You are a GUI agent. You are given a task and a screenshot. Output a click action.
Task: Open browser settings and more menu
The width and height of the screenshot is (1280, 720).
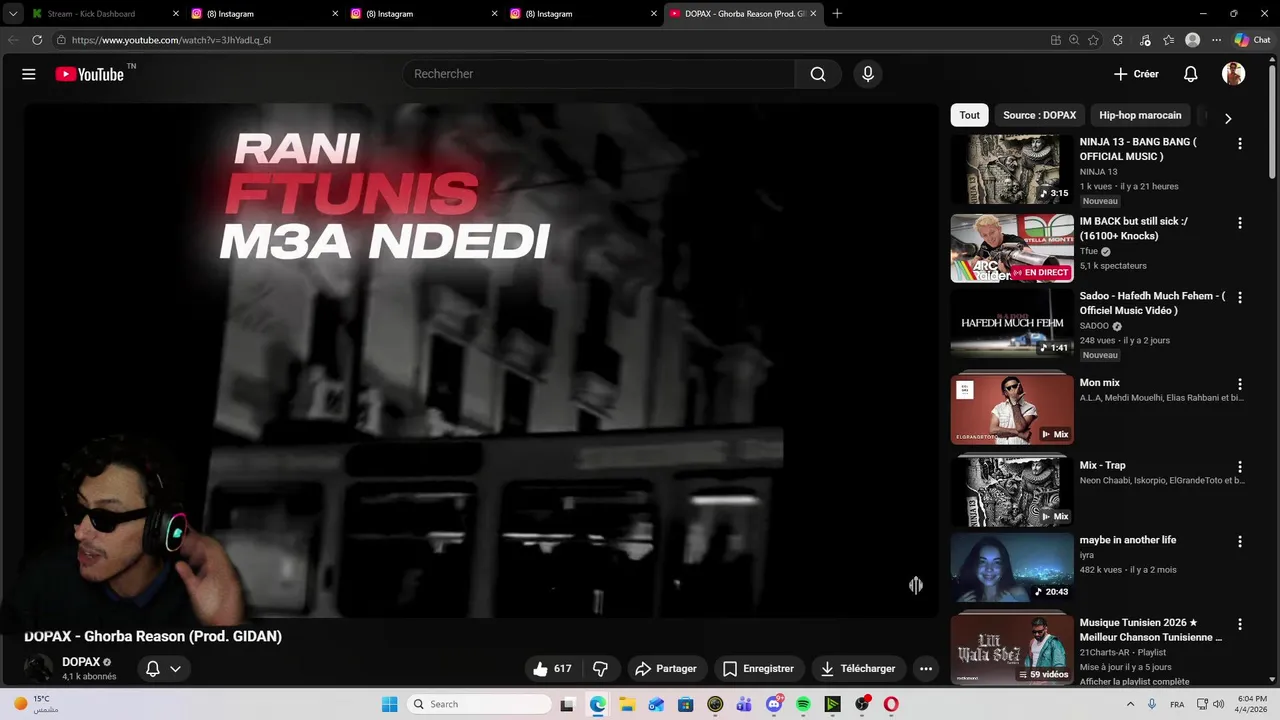[x=1216, y=40]
